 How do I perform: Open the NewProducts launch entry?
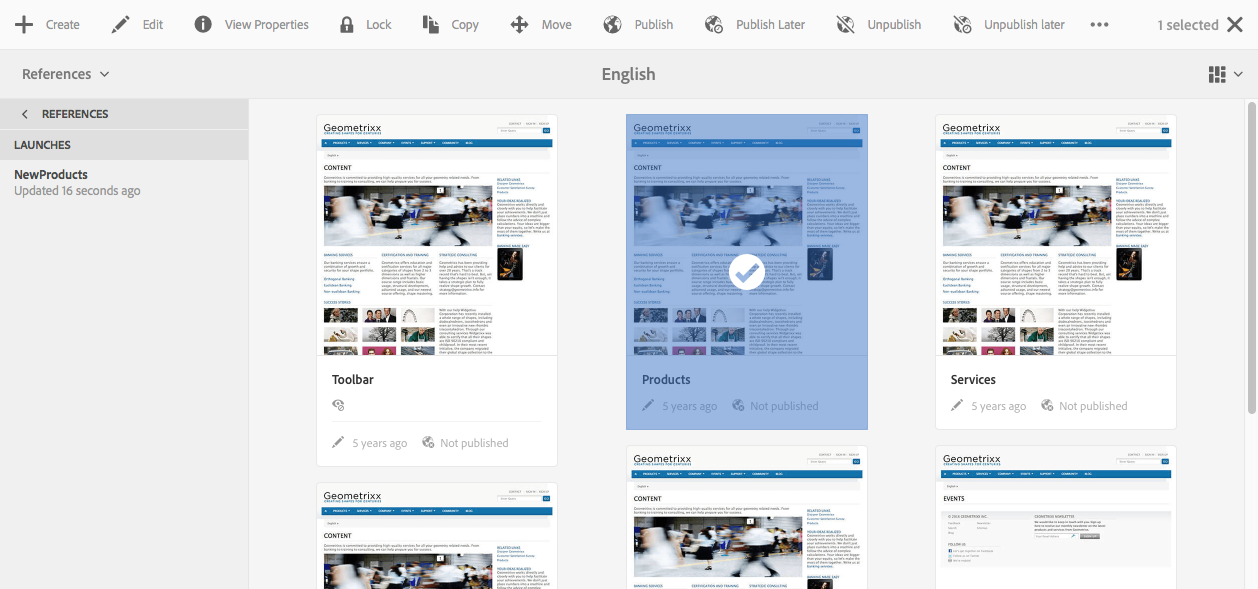point(124,182)
